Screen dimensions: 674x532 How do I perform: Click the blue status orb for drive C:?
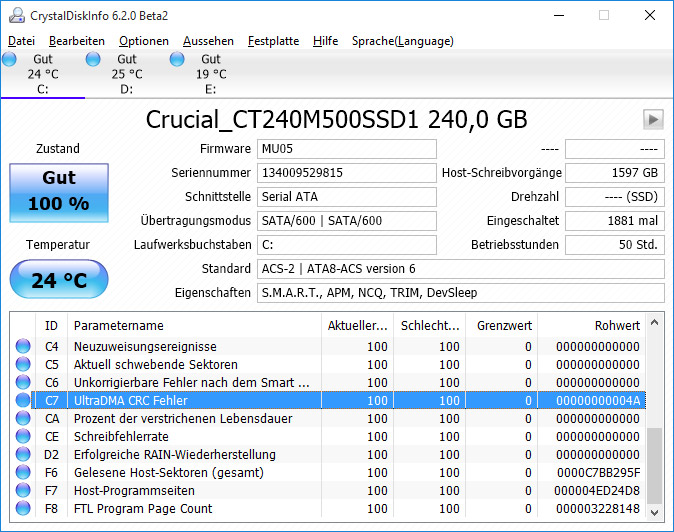point(9,59)
